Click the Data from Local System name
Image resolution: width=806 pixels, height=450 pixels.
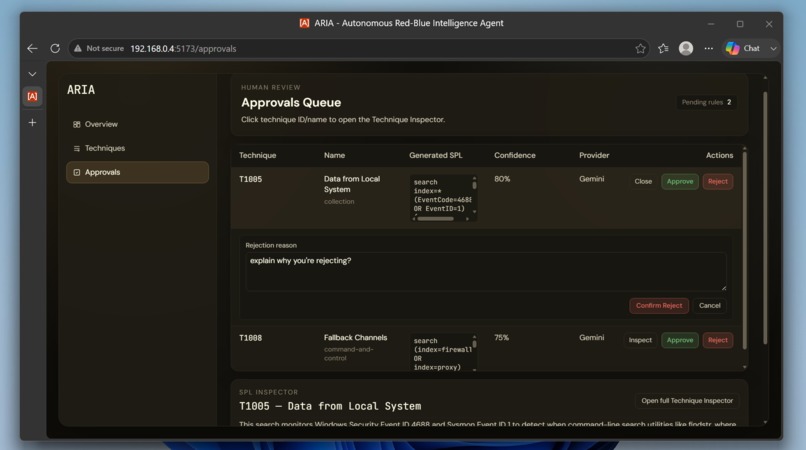[x=352, y=184]
